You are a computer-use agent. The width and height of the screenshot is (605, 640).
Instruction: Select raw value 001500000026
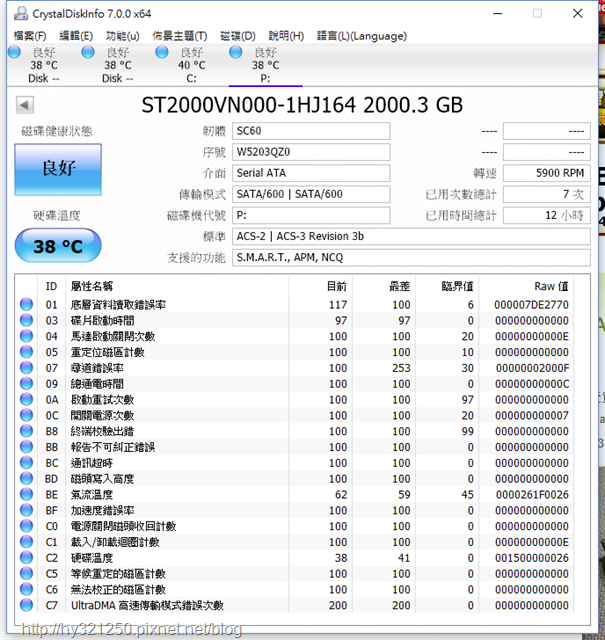532,558
